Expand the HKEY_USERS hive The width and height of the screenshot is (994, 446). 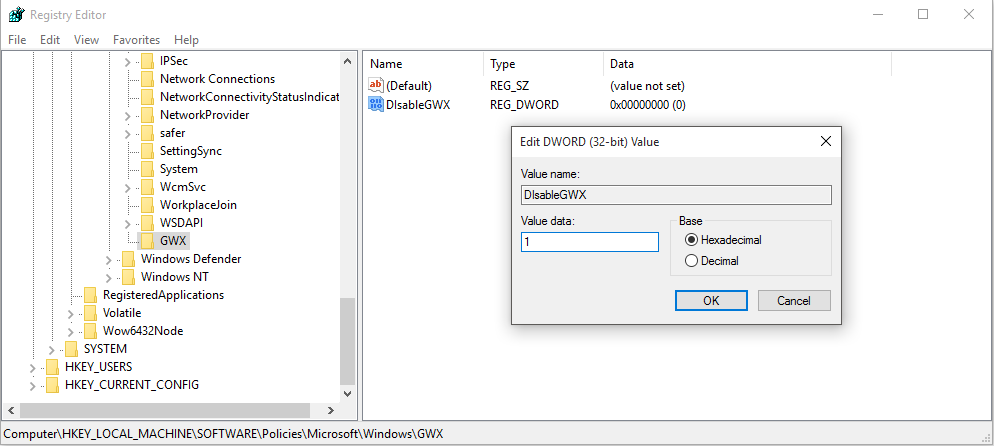pos(32,367)
